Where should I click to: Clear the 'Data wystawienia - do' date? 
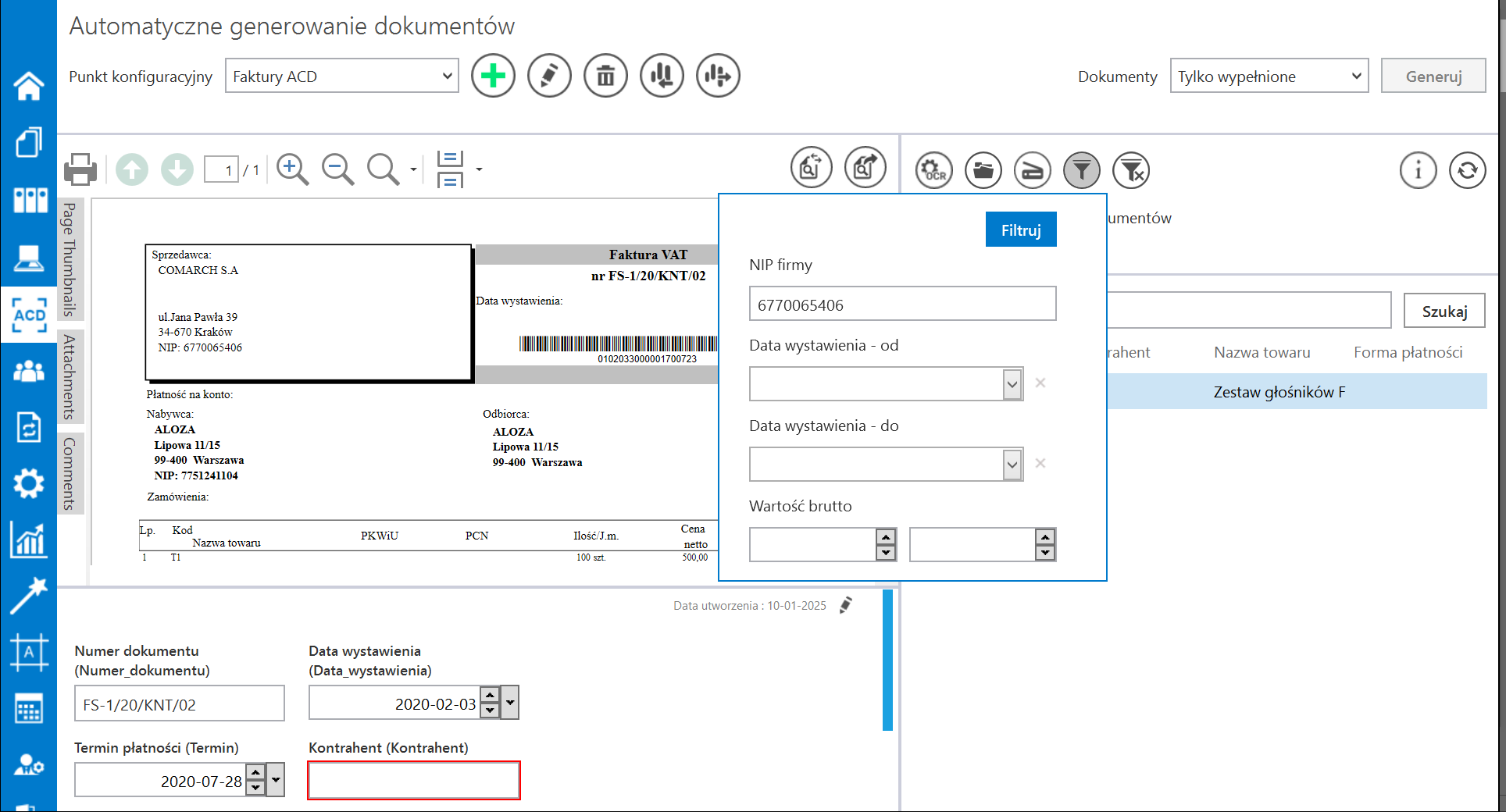tap(1040, 464)
